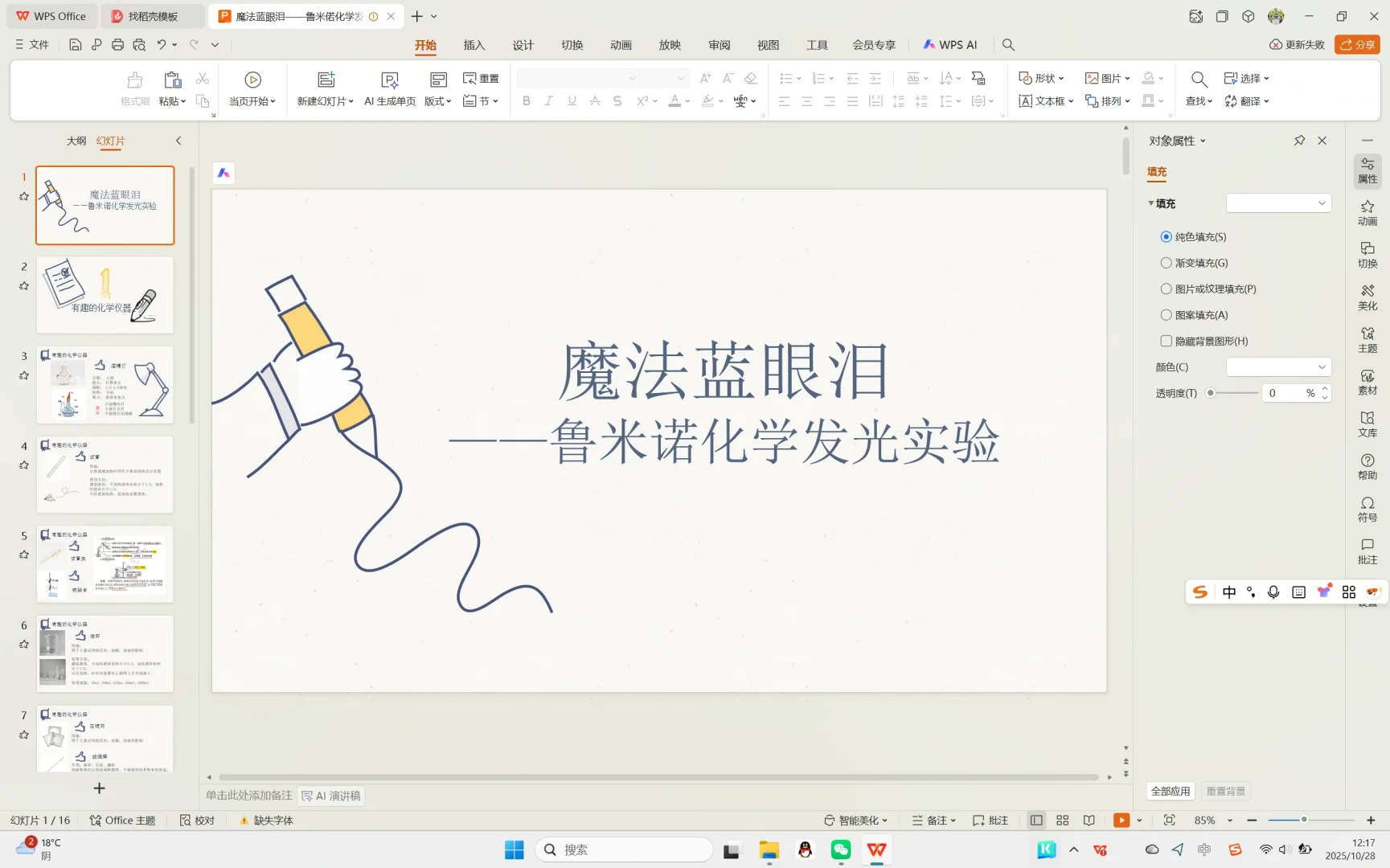Viewport: 1390px width, 868px height.
Task: Select the 素材 (Materials) sidebar icon
Action: pos(1367,383)
